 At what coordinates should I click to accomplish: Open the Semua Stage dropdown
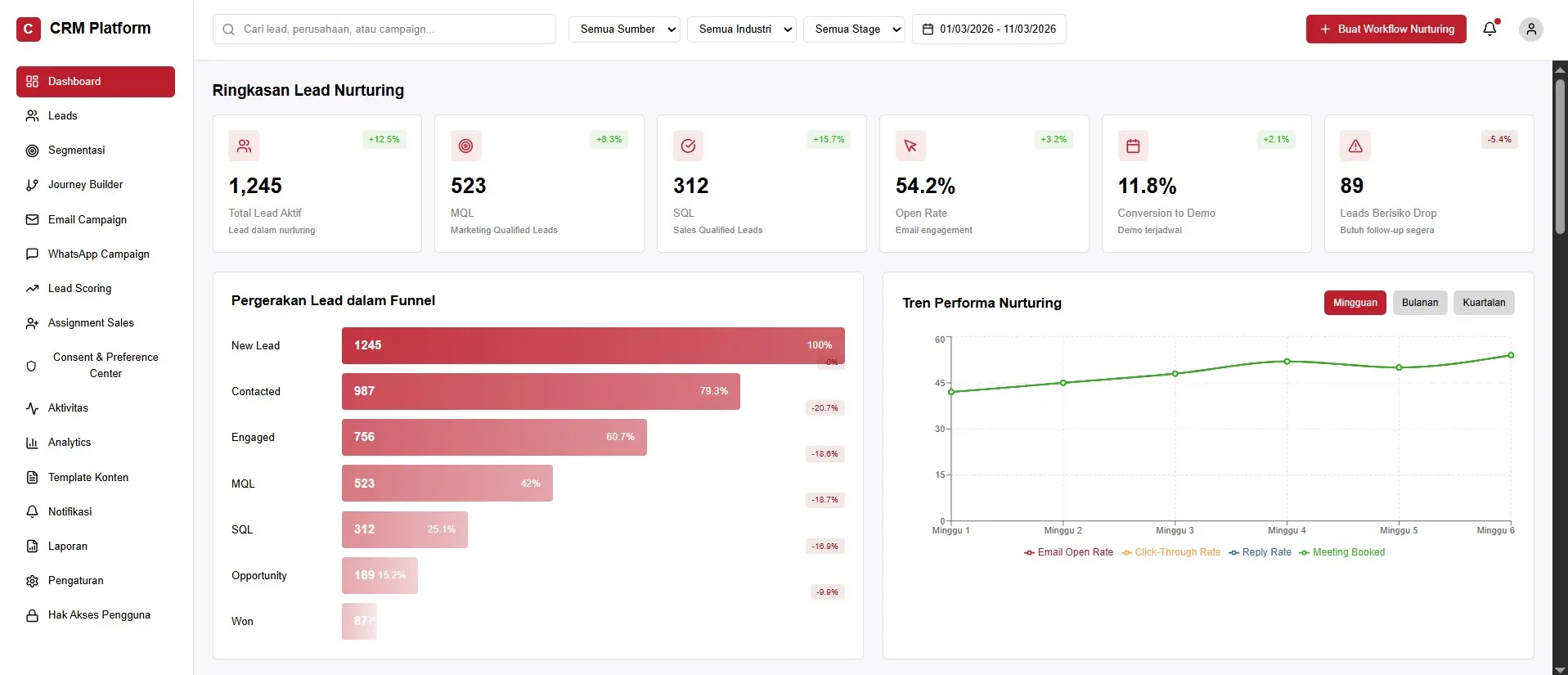(x=853, y=29)
